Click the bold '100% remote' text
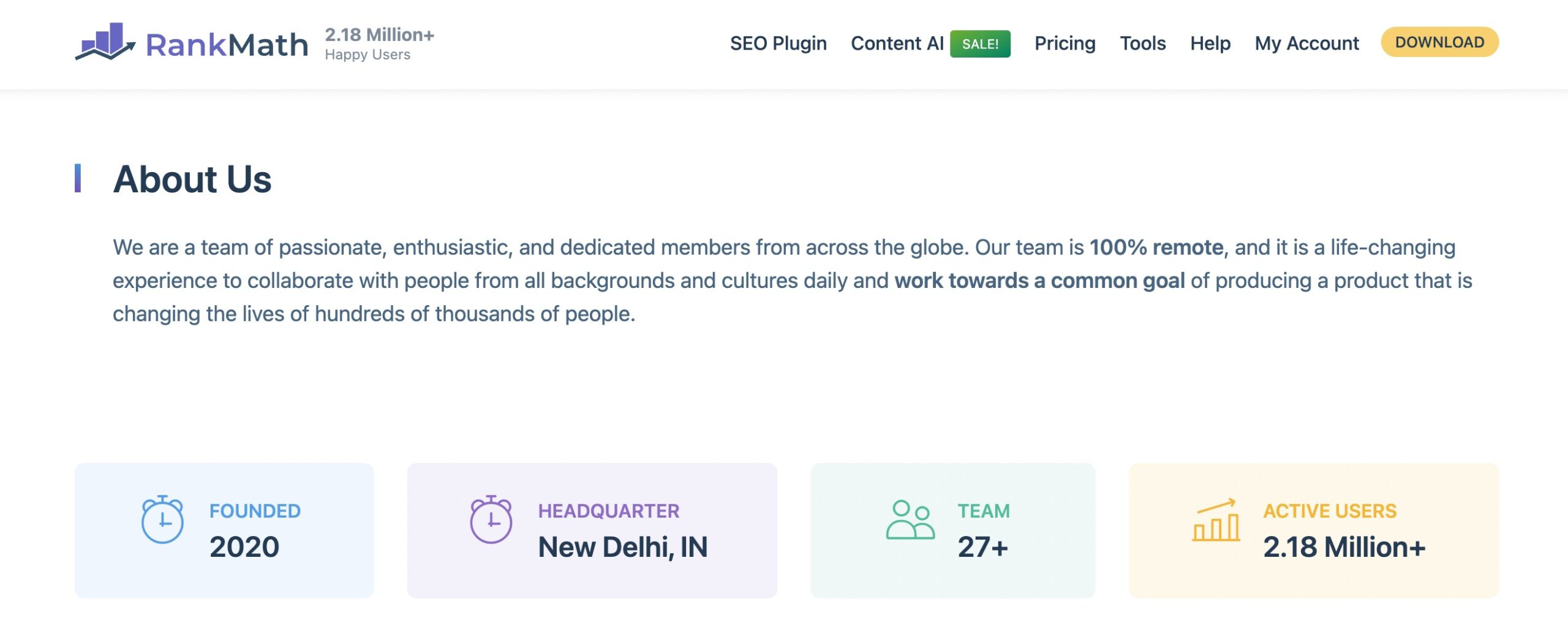This screenshot has height=634, width=1568. 1156,247
